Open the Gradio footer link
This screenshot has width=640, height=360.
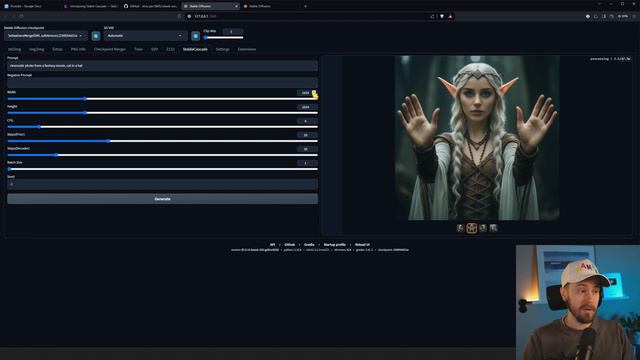tap(309, 245)
